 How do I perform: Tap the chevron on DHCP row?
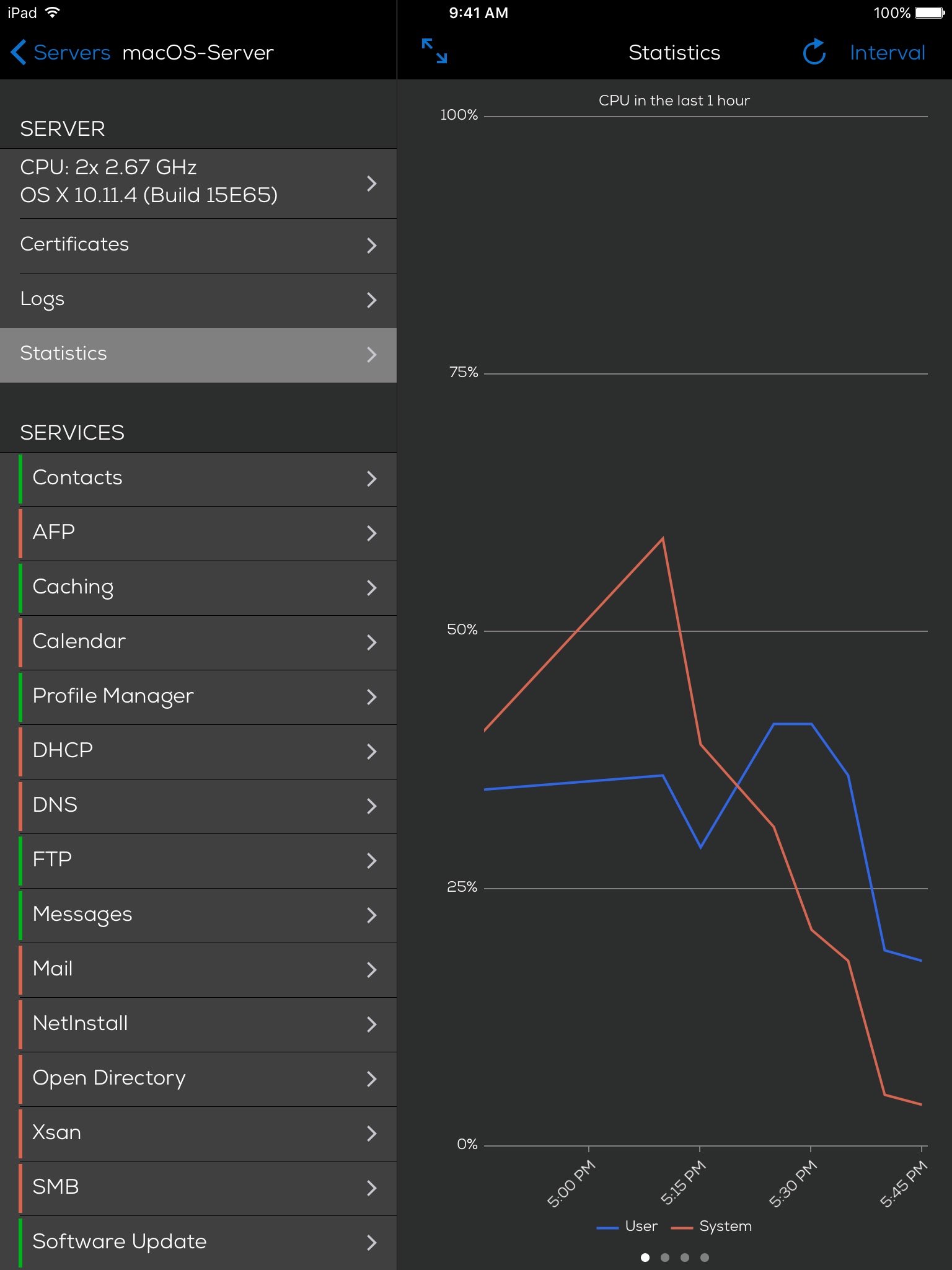[371, 752]
